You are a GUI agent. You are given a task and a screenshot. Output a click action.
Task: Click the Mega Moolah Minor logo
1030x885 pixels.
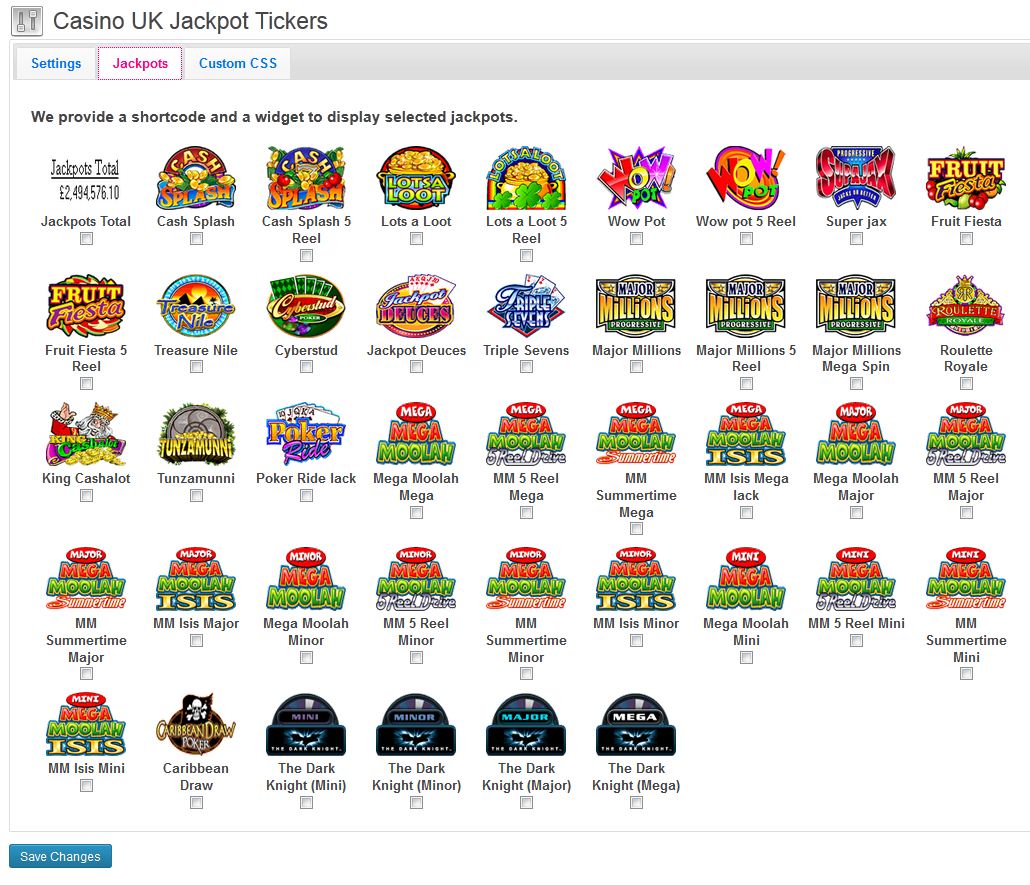click(x=306, y=579)
